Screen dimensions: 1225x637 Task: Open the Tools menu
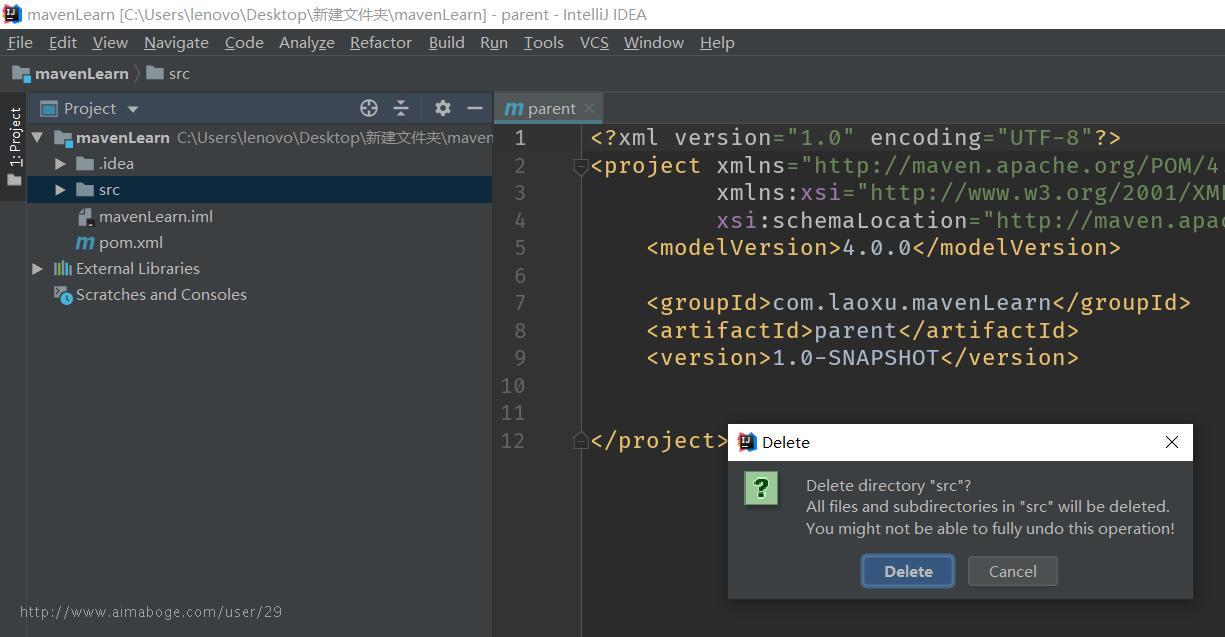544,42
